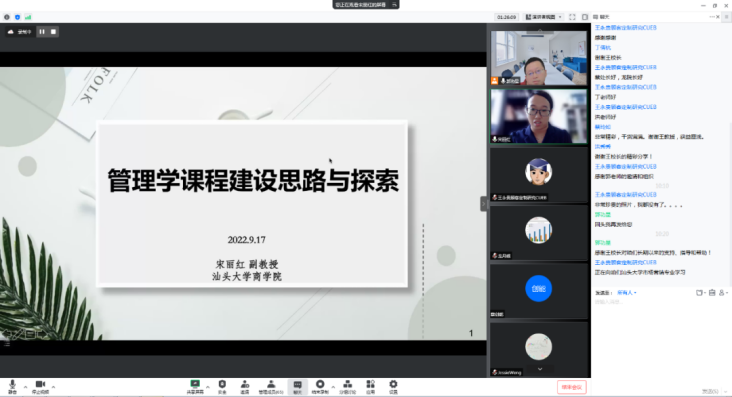Pause the cloud recording
732x397 pixels.
[42, 32]
